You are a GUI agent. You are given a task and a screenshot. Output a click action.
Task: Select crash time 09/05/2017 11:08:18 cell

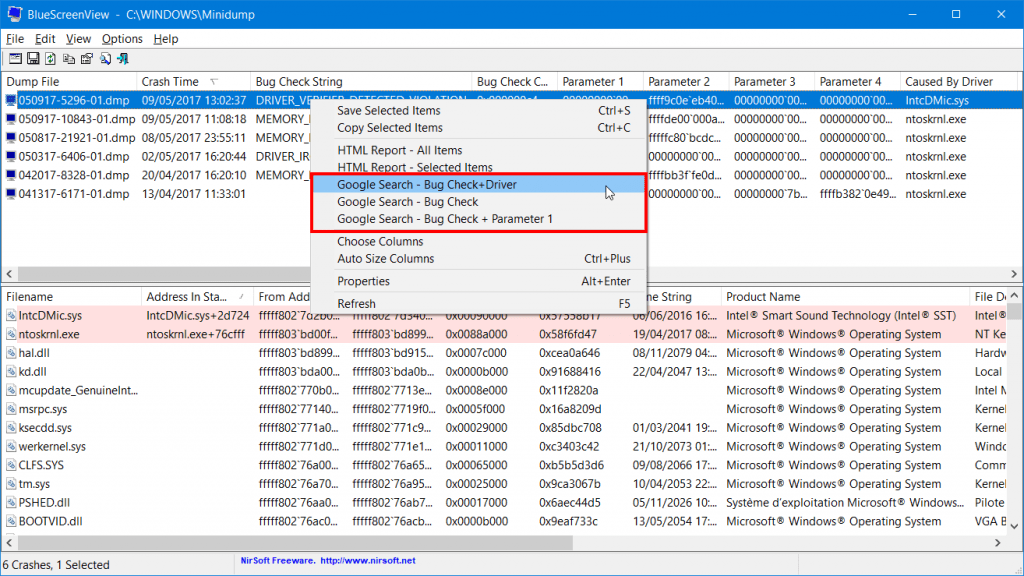click(194, 119)
